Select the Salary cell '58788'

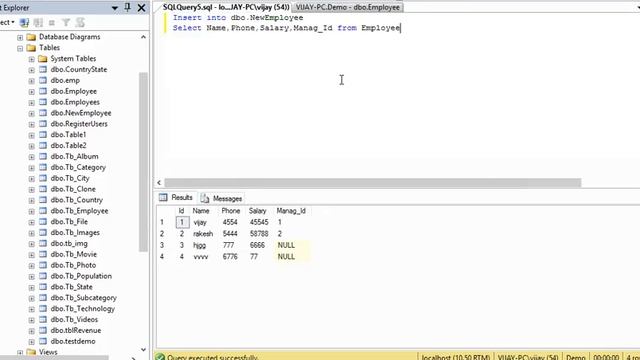coord(259,234)
